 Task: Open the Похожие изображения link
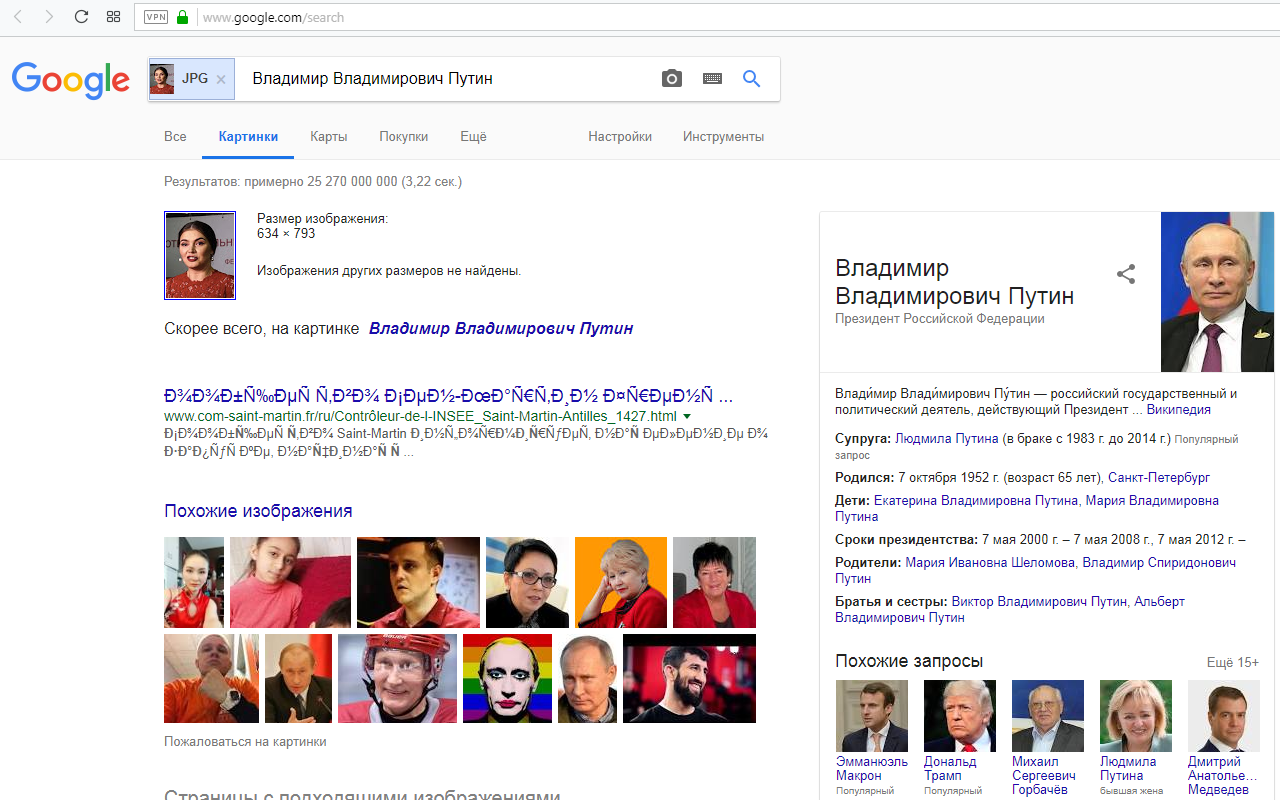tap(258, 511)
